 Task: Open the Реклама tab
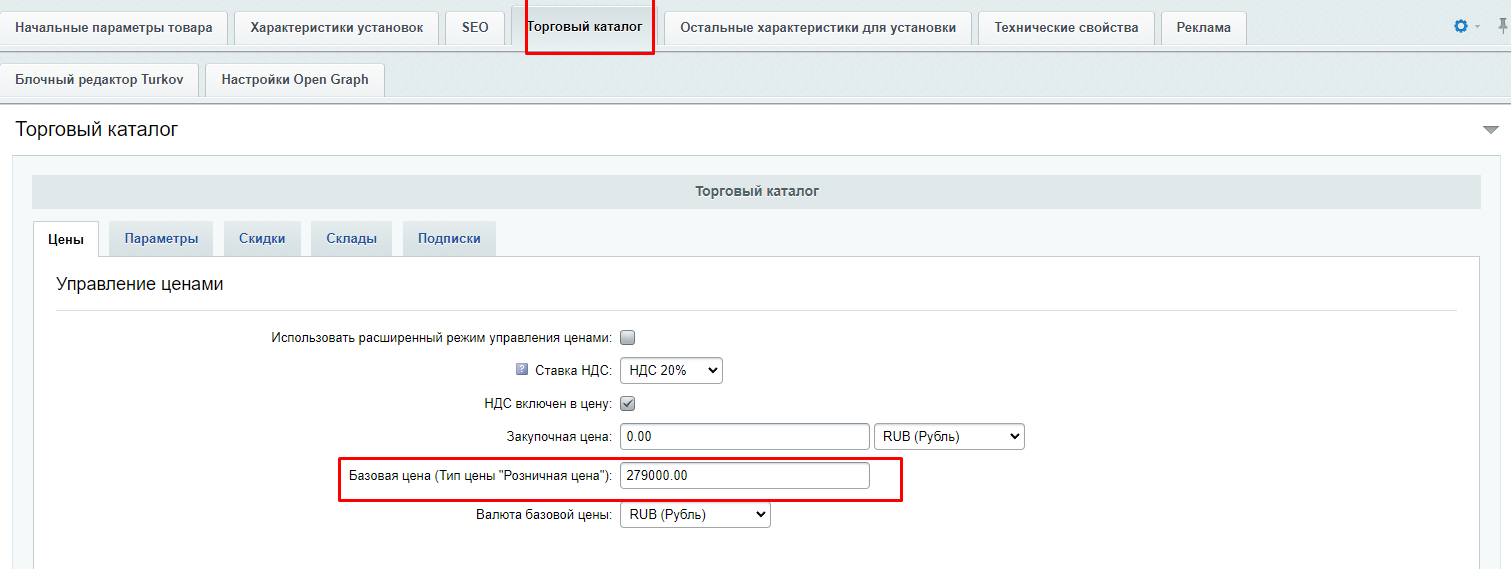click(1203, 28)
